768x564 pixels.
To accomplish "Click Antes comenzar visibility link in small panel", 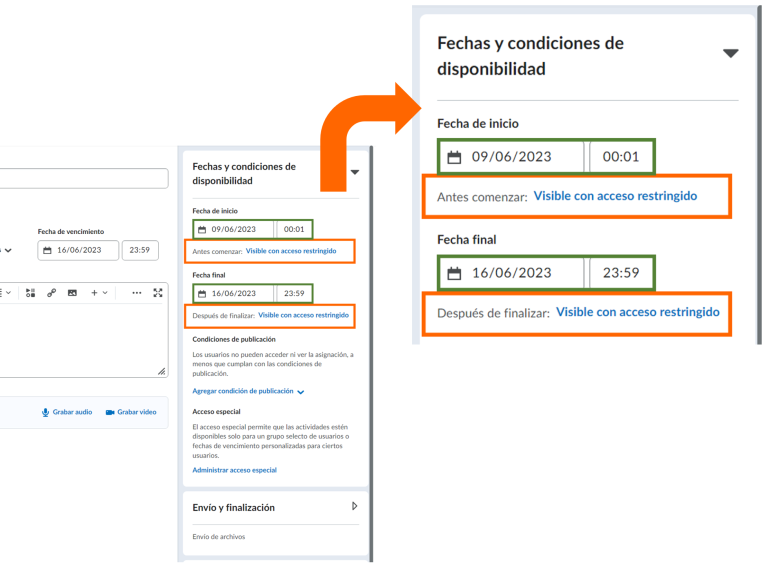I will point(291,251).
